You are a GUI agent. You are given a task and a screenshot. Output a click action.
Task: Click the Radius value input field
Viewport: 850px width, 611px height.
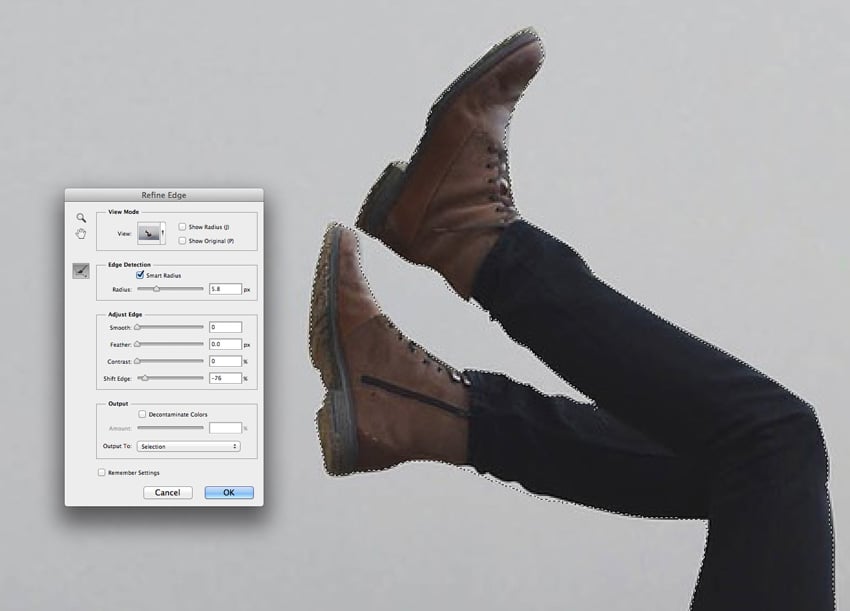[x=226, y=289]
